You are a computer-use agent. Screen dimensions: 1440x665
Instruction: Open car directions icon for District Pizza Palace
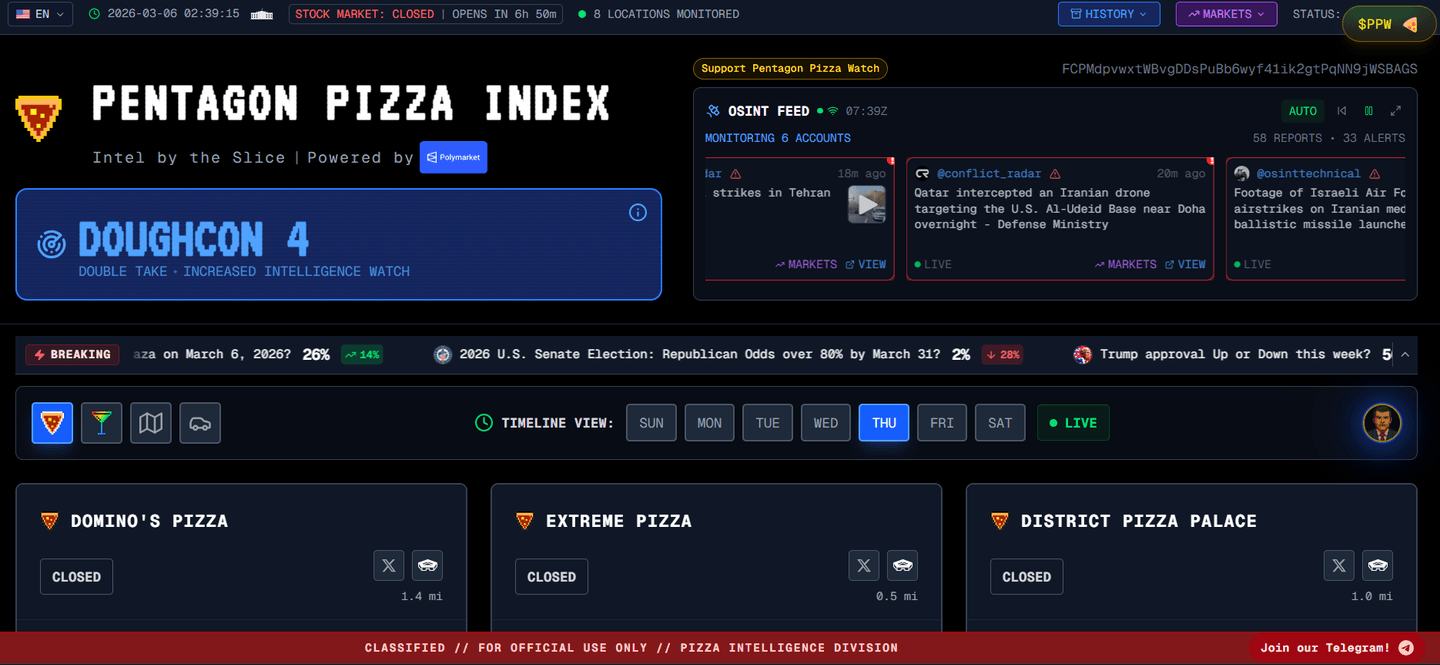pos(1377,565)
